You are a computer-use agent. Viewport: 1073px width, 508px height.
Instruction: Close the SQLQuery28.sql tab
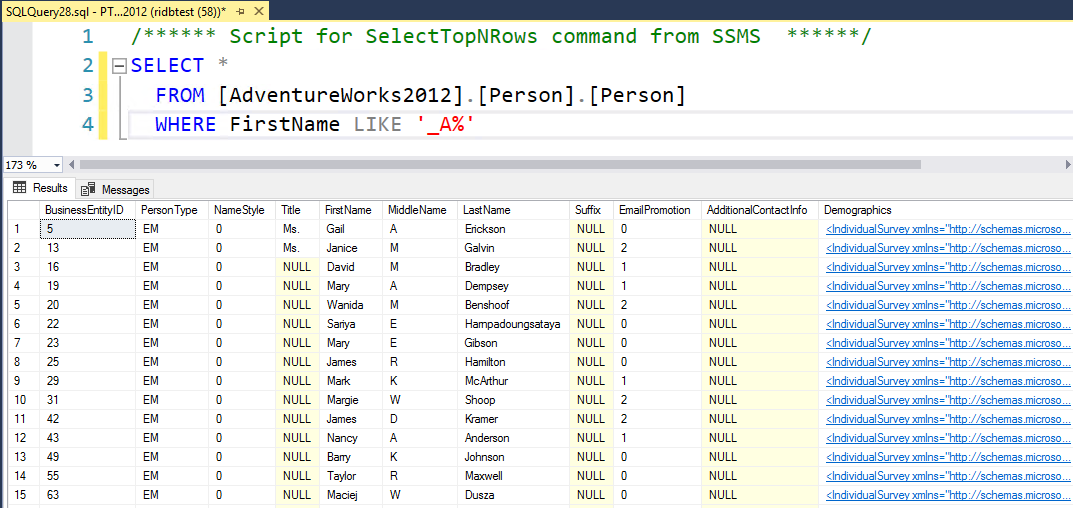click(x=259, y=10)
